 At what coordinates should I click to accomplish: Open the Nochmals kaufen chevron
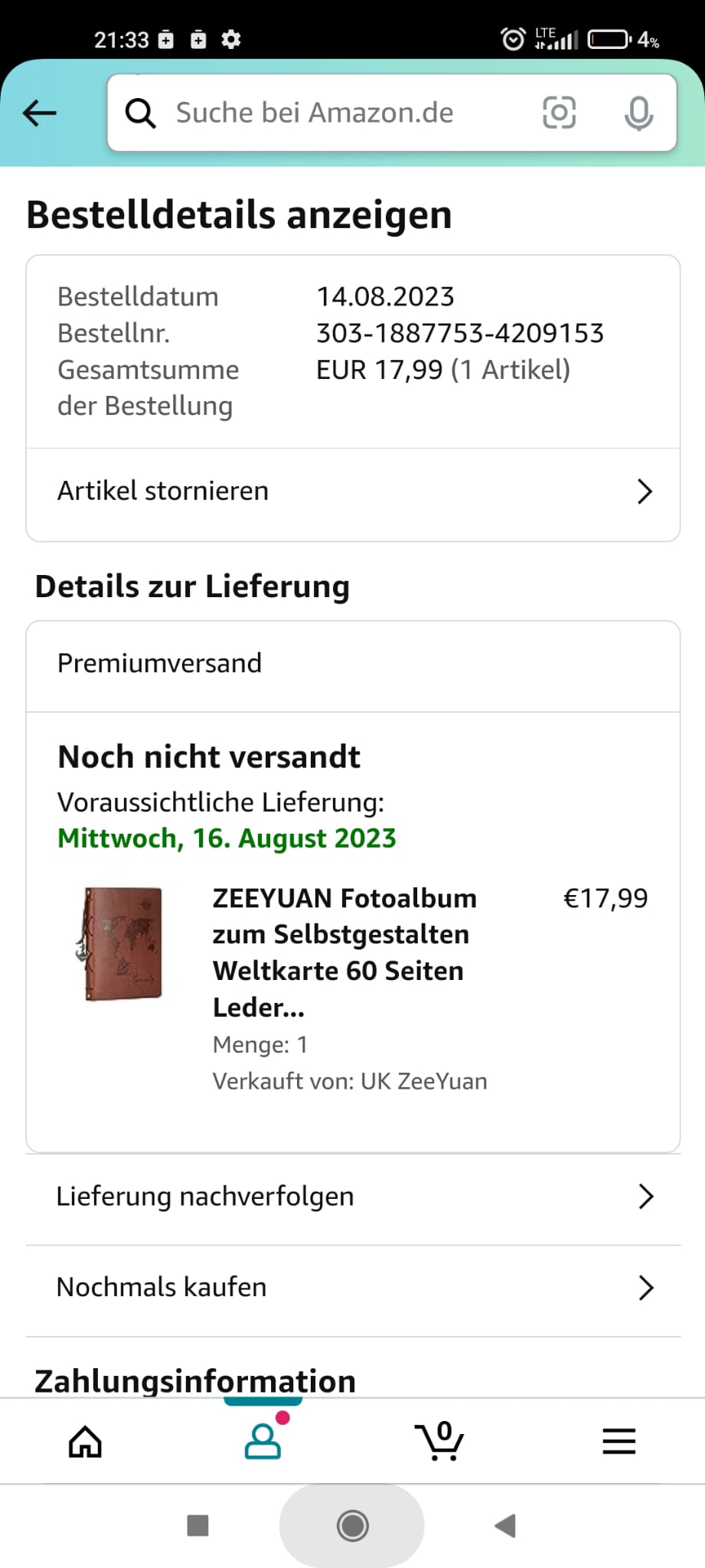click(645, 1288)
